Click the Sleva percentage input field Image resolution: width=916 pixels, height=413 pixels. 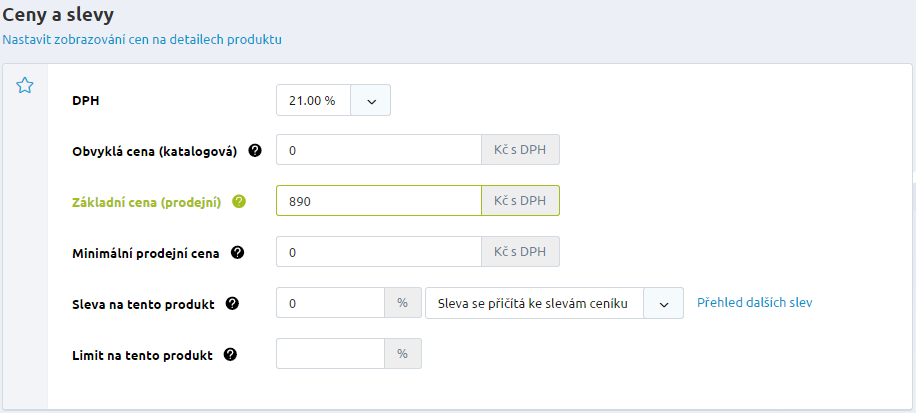(x=329, y=304)
